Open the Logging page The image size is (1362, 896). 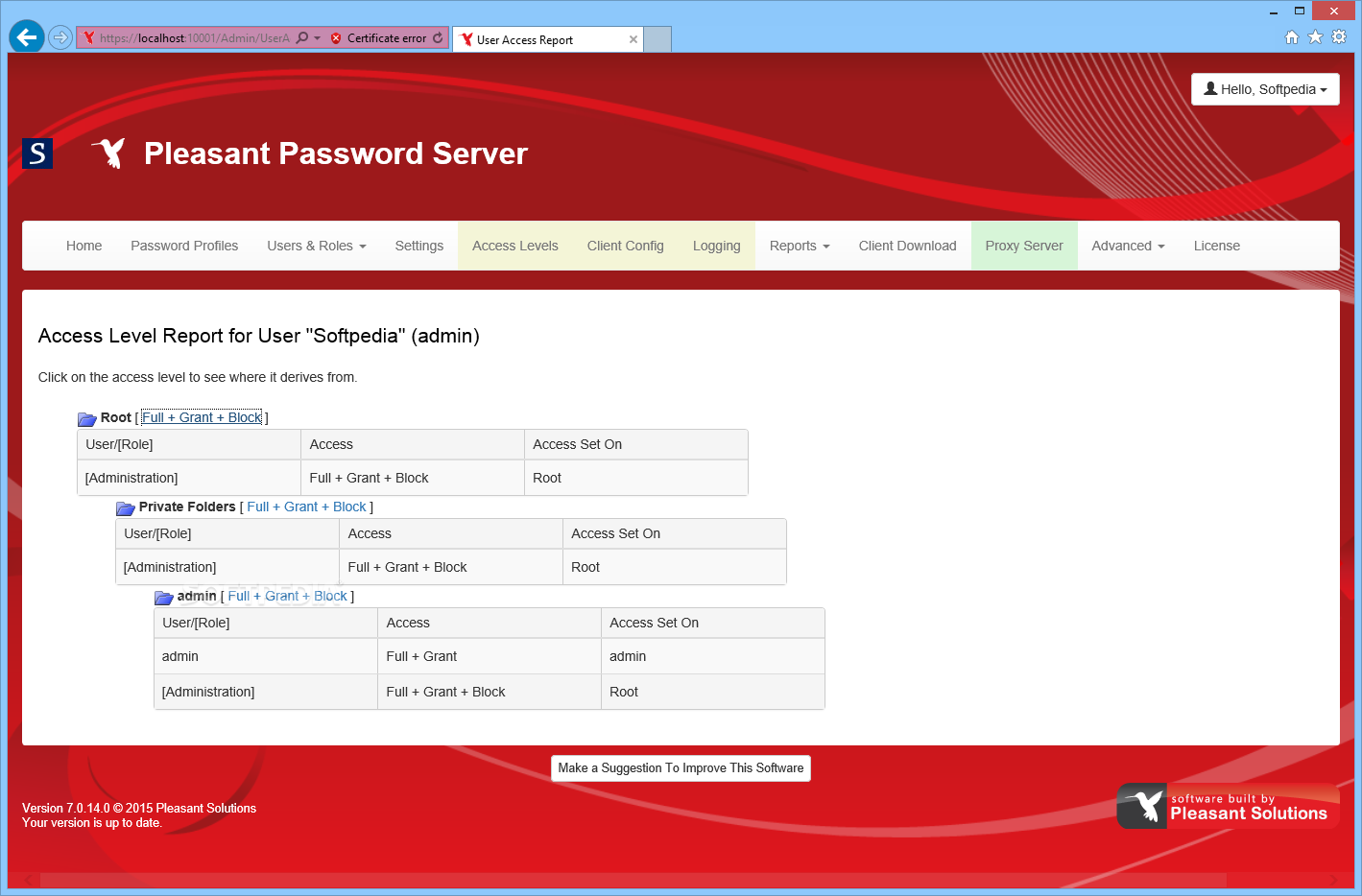pos(717,246)
